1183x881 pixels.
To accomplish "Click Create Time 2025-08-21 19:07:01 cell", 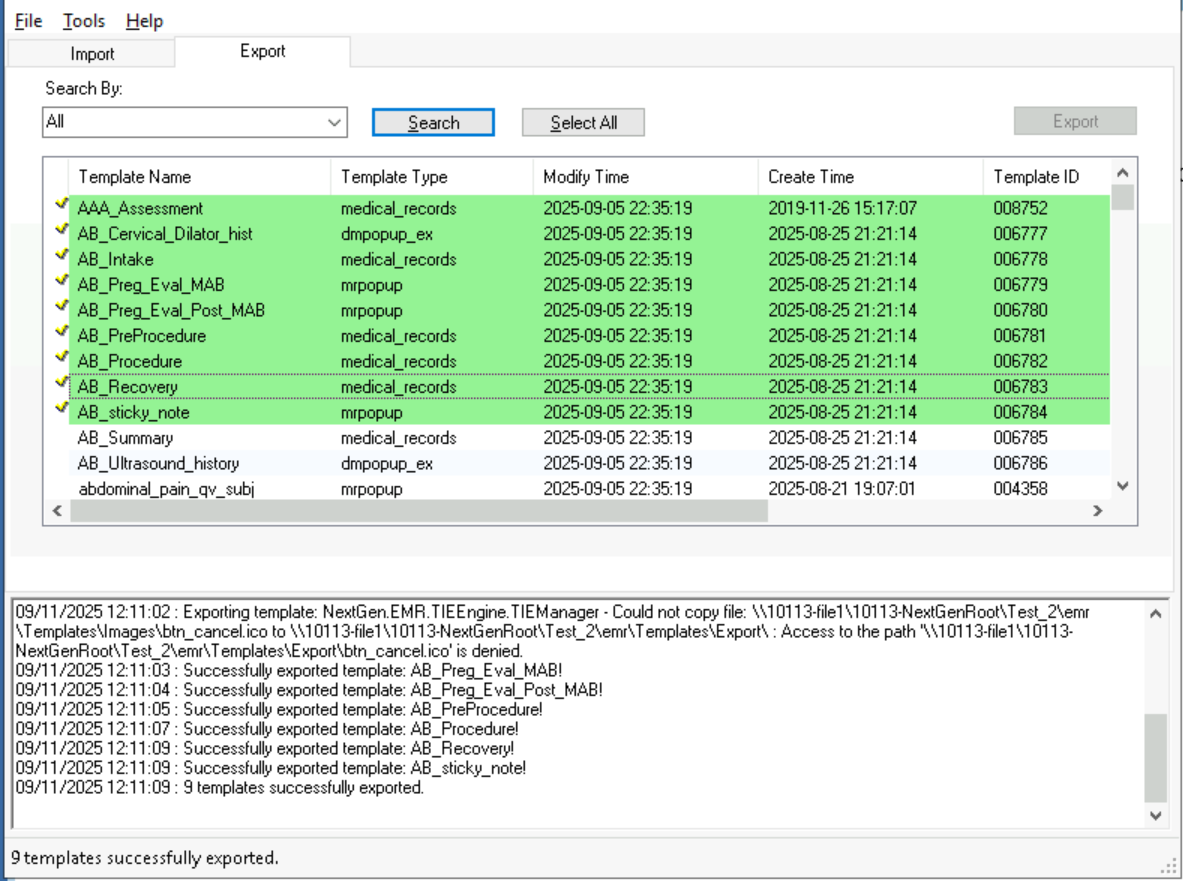I will 842,489.
